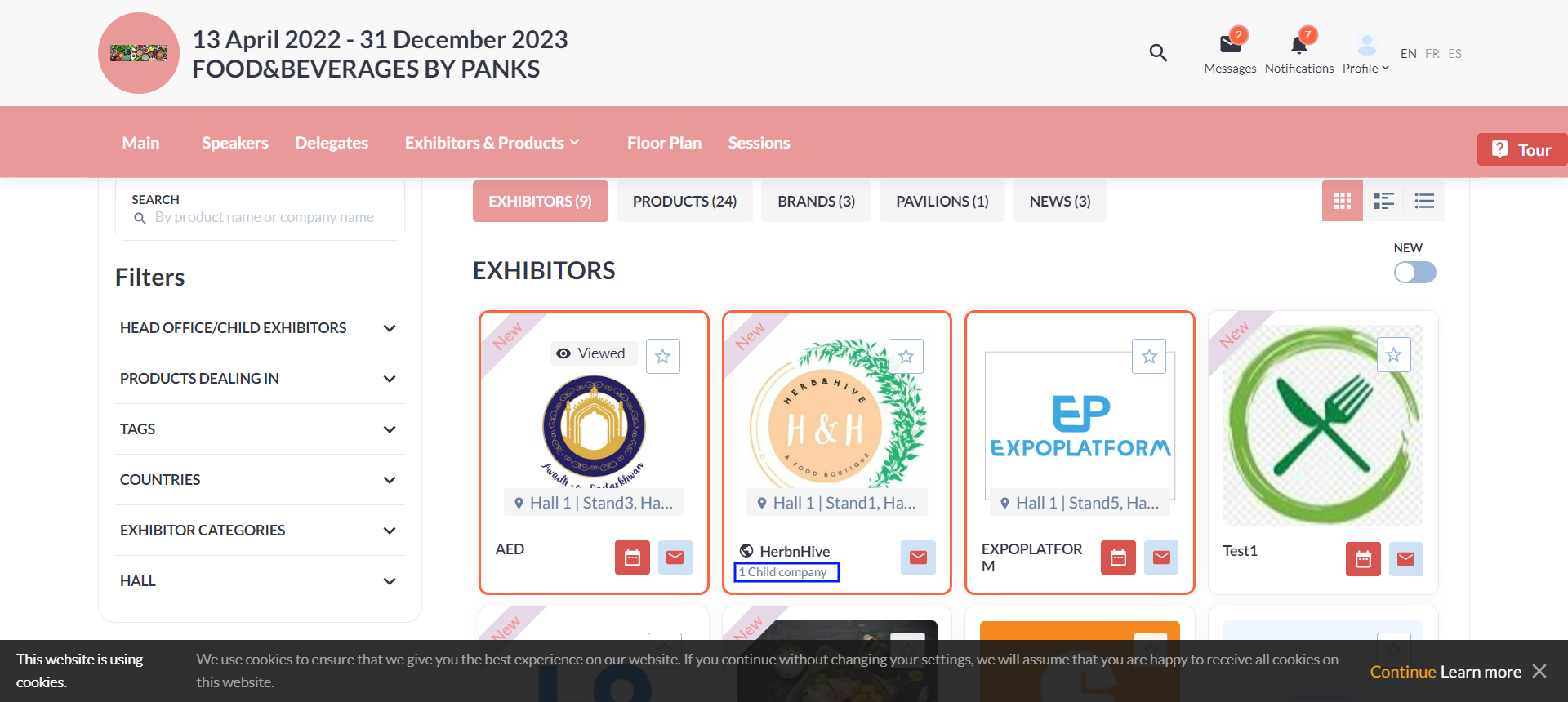The height and width of the screenshot is (702, 1568).
Task: Select the Exhibitors (9) tab
Action: pyautogui.click(x=541, y=201)
